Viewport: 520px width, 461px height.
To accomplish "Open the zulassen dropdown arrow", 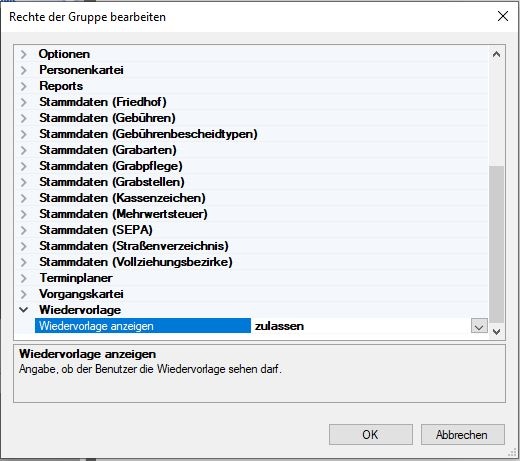I will [479, 326].
